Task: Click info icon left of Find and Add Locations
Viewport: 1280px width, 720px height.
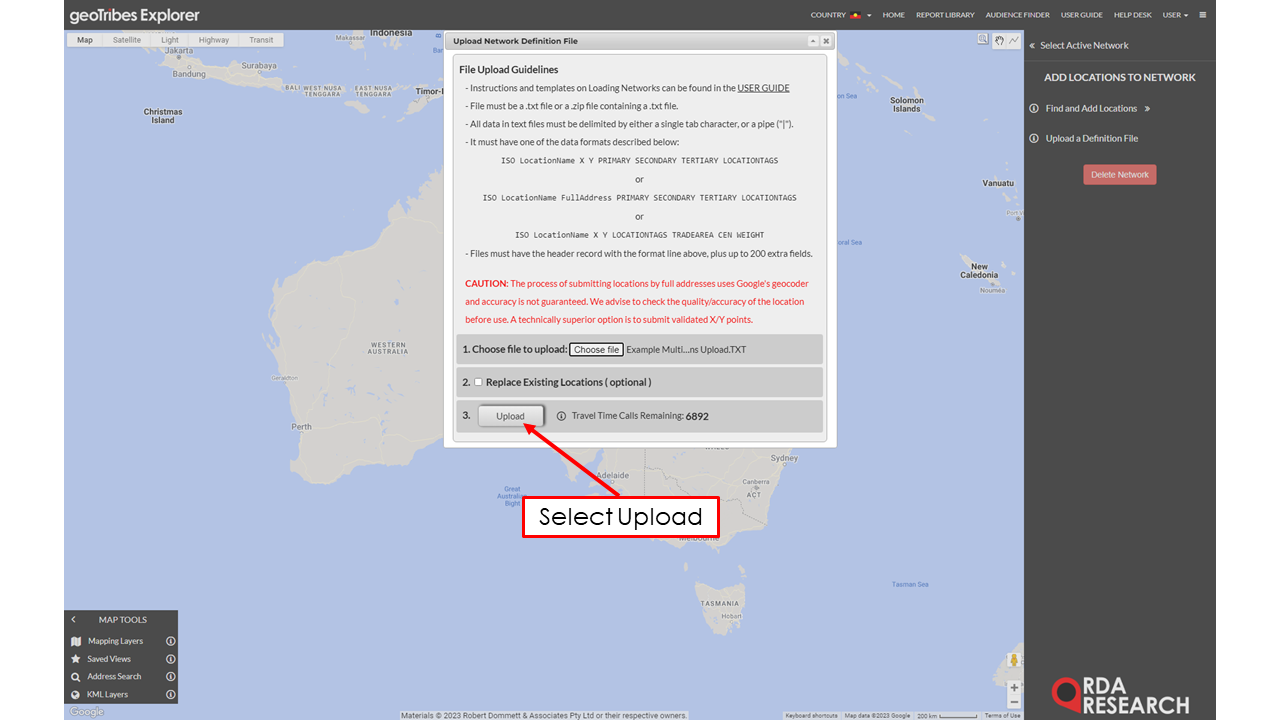Action: point(1034,108)
